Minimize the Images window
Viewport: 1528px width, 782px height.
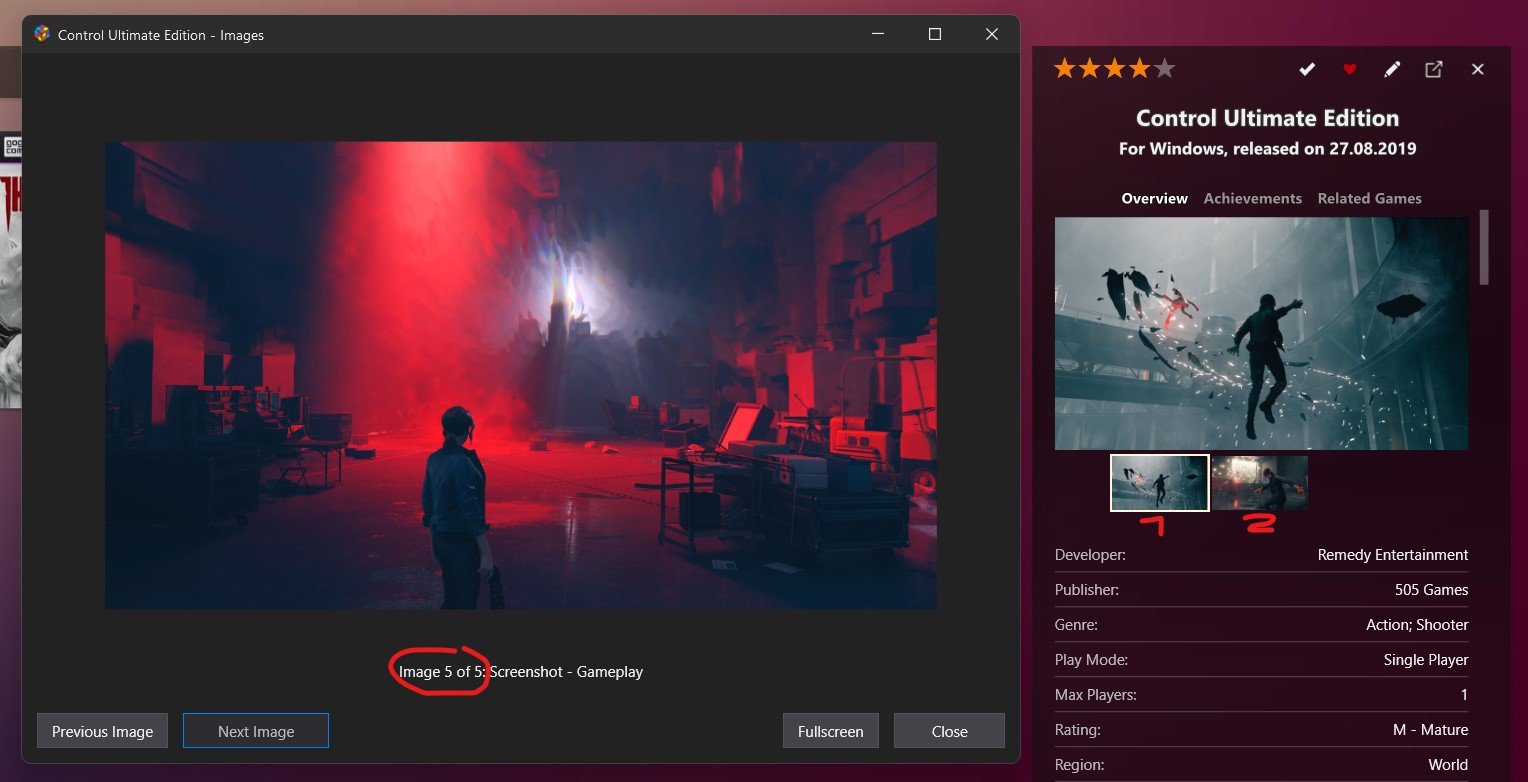[878, 34]
